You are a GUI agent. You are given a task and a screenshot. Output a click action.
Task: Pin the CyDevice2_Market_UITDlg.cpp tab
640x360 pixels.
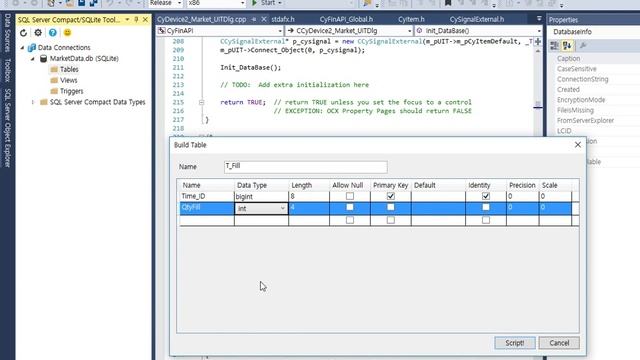point(254,19)
